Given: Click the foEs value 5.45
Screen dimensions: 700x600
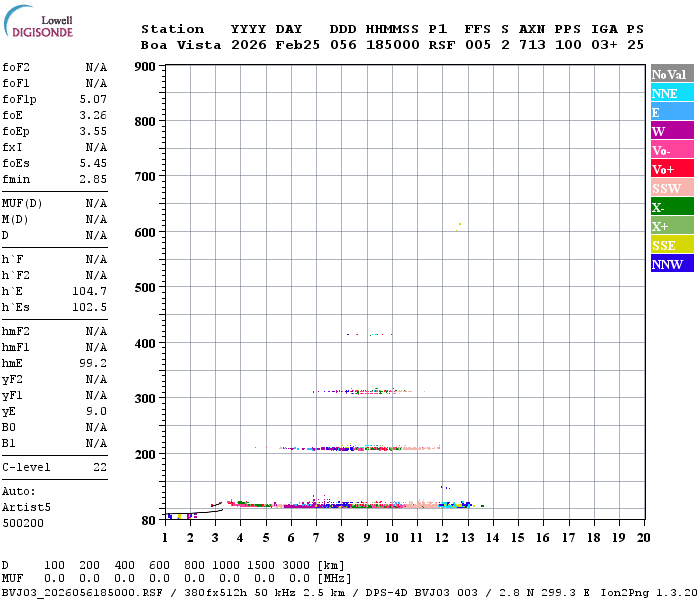Looking at the screenshot, I should pyautogui.click(x=93, y=162).
